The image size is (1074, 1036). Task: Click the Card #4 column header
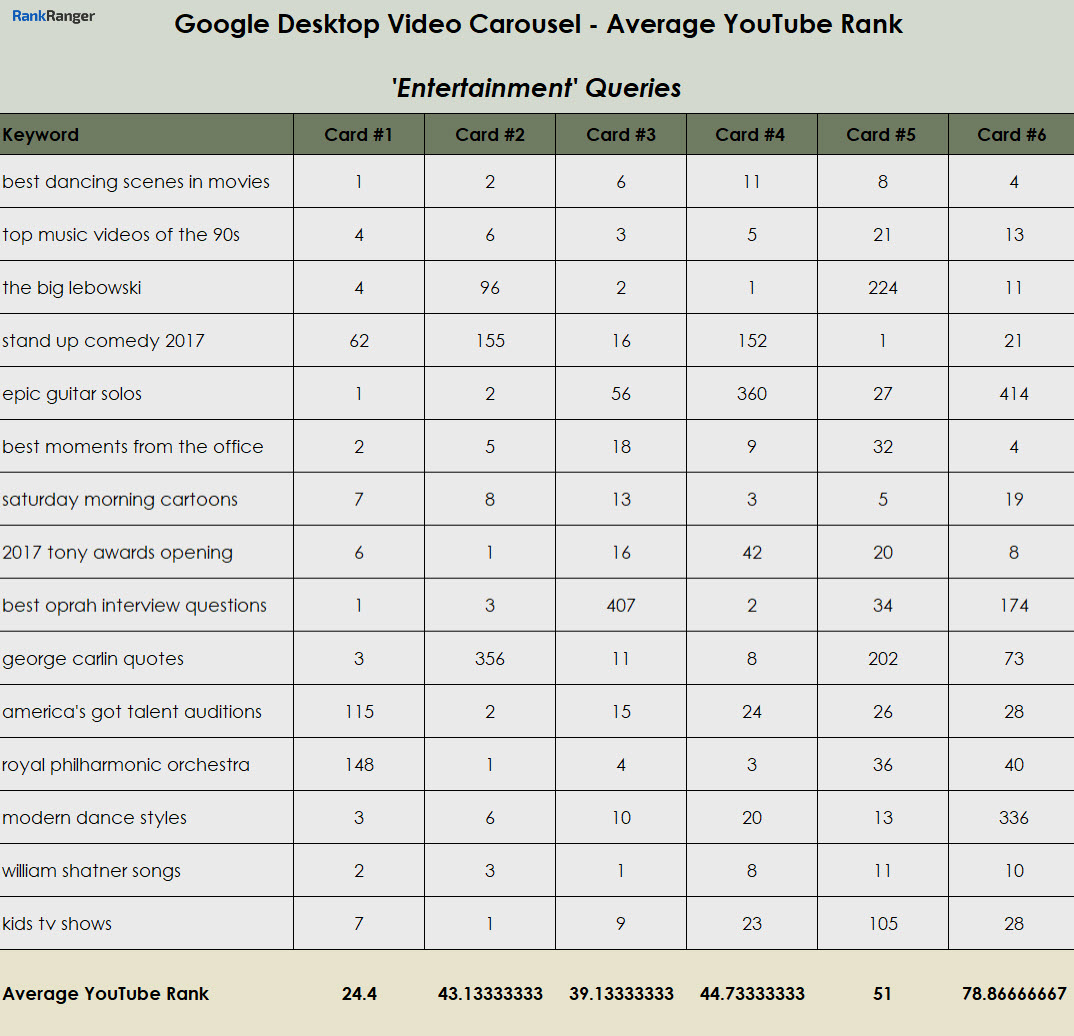point(751,135)
